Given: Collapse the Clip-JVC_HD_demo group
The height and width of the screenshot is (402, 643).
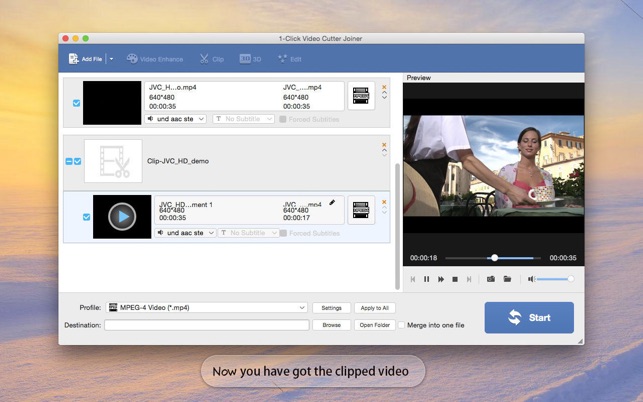Looking at the screenshot, I should click(68, 161).
